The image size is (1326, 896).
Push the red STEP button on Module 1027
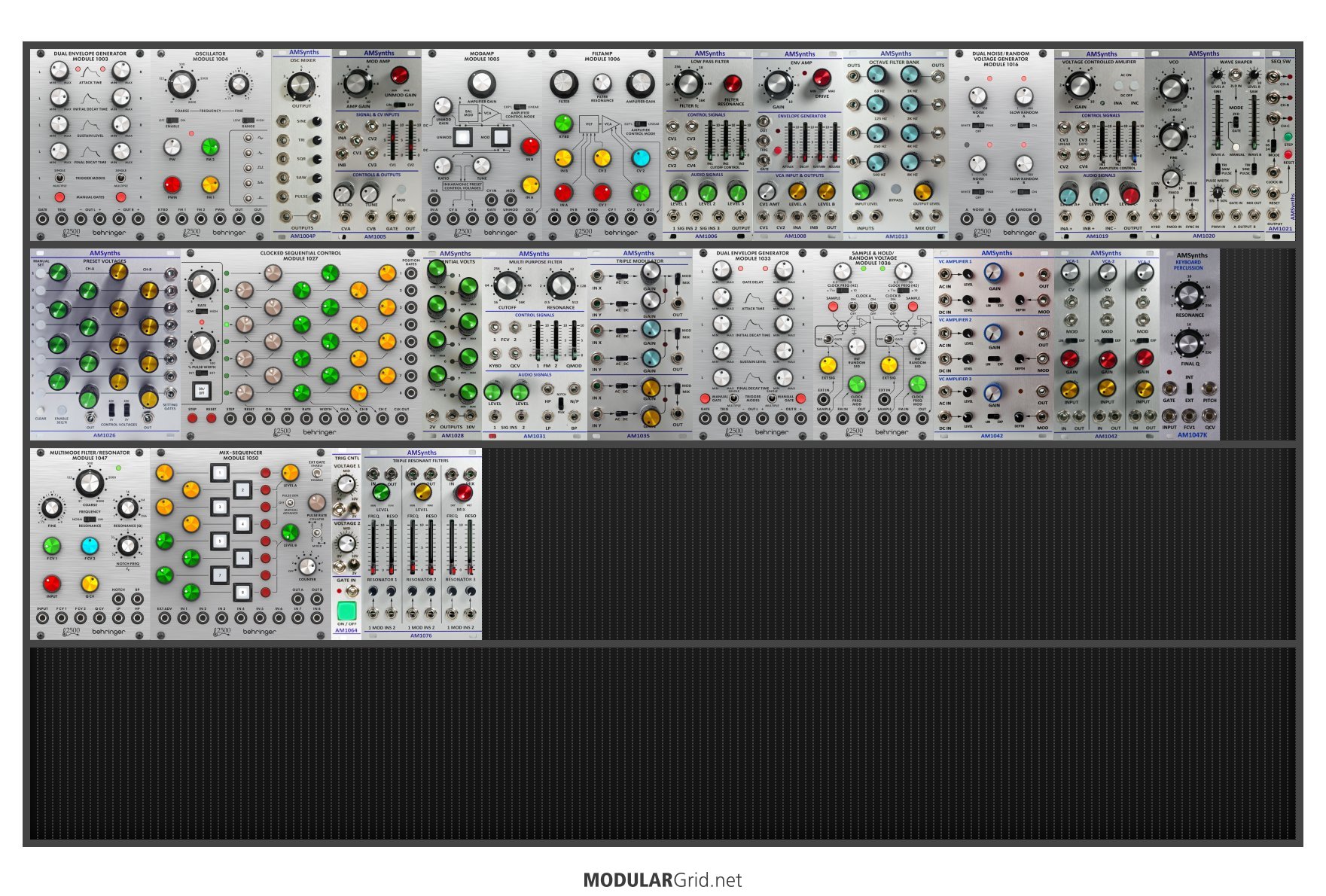pos(192,418)
